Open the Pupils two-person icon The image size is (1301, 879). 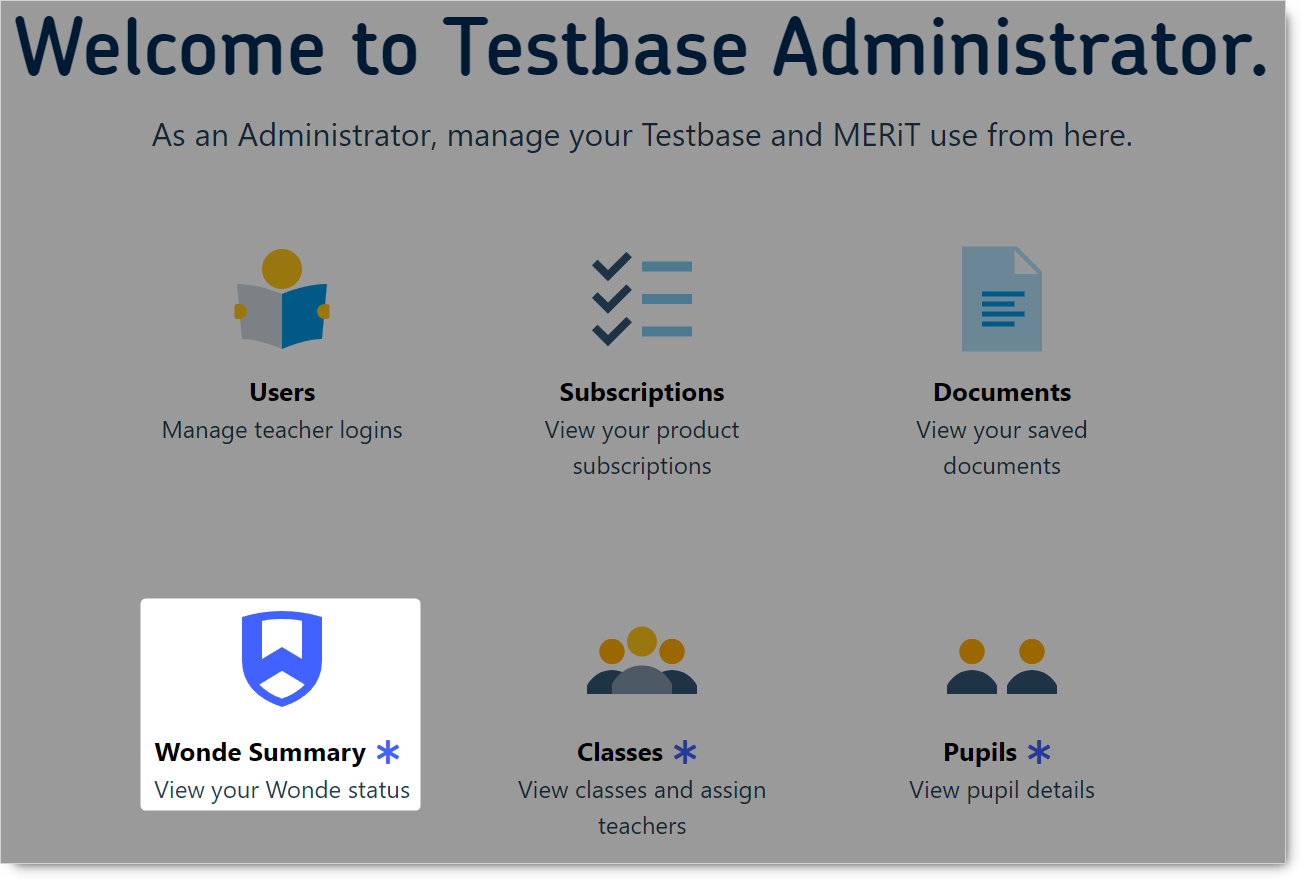[x=1002, y=666]
